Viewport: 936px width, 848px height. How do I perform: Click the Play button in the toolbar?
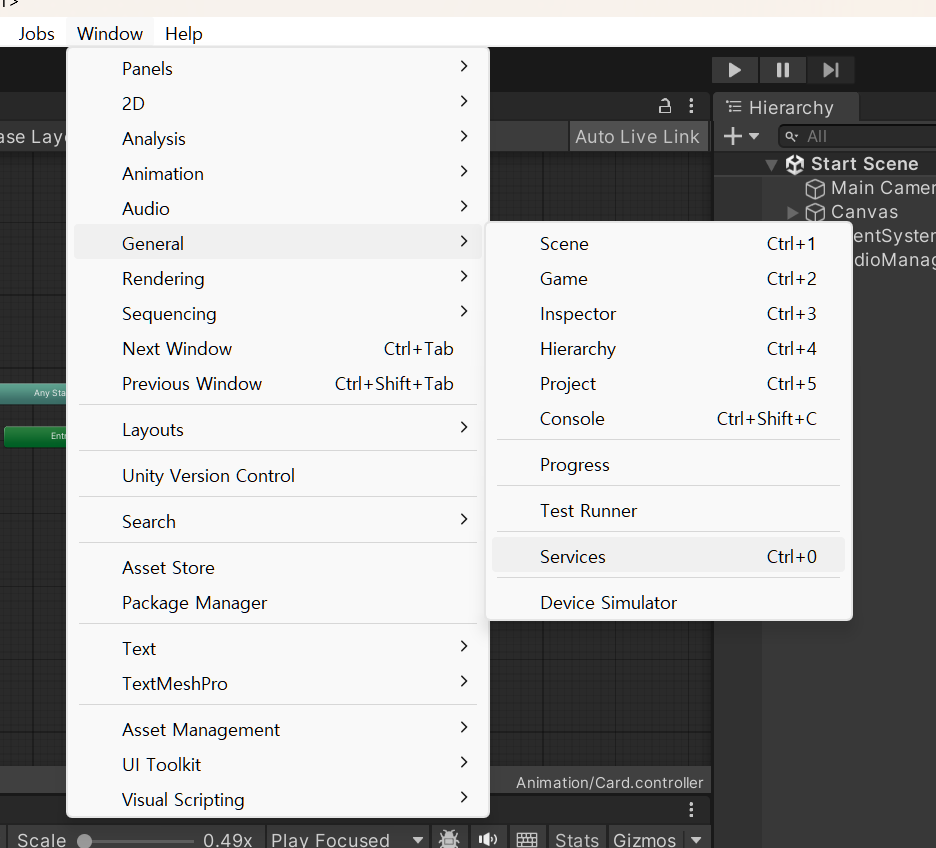[x=735, y=70]
